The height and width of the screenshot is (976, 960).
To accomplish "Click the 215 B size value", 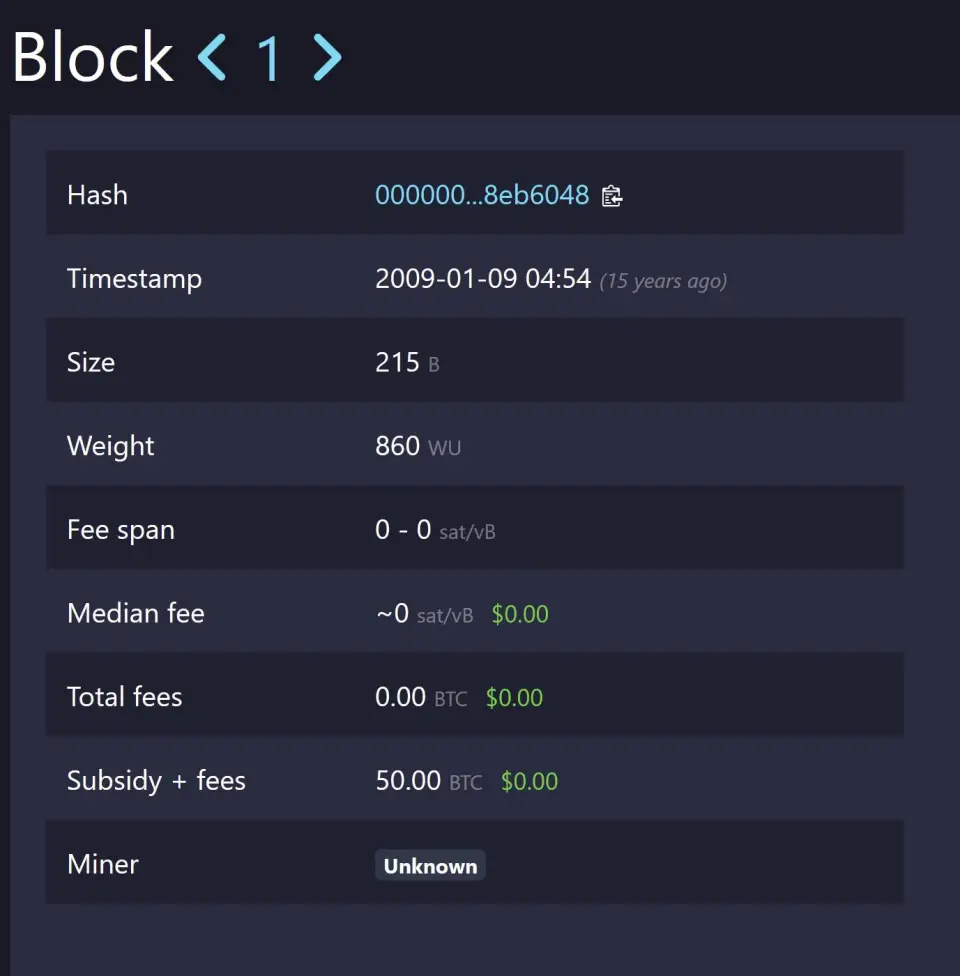I will click(407, 362).
